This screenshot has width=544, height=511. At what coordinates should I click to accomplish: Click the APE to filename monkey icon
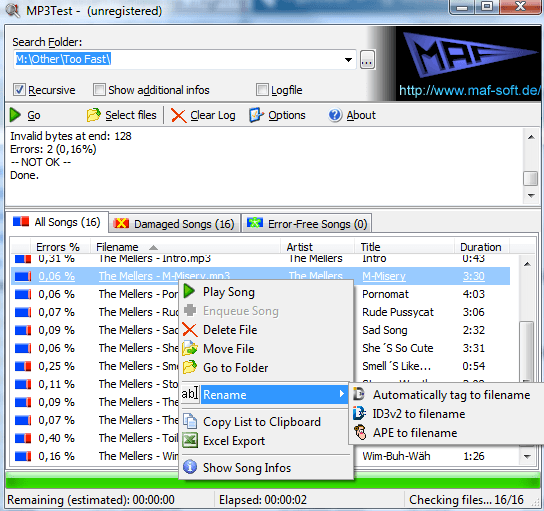coord(360,432)
